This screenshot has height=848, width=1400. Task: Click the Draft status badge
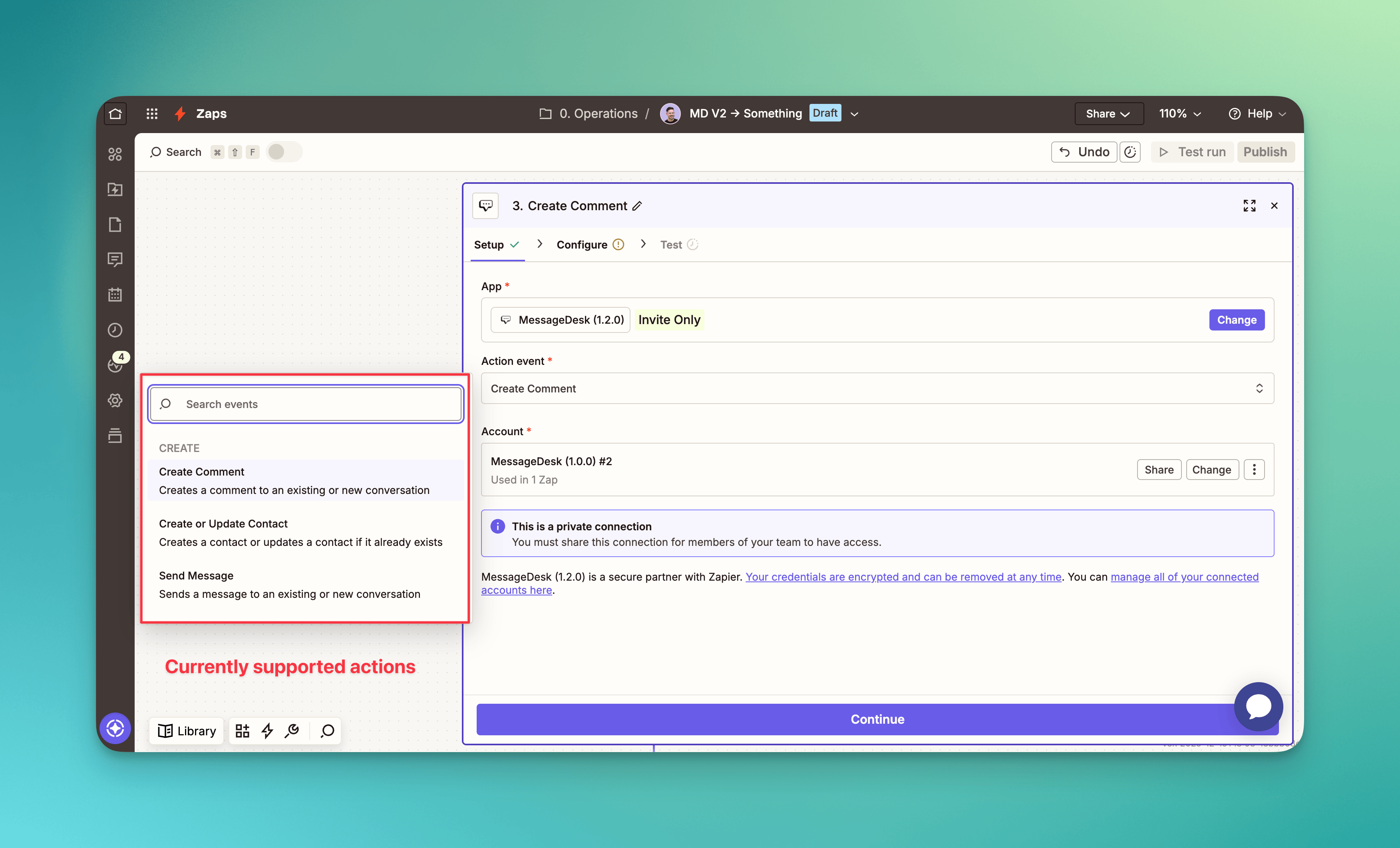click(825, 113)
